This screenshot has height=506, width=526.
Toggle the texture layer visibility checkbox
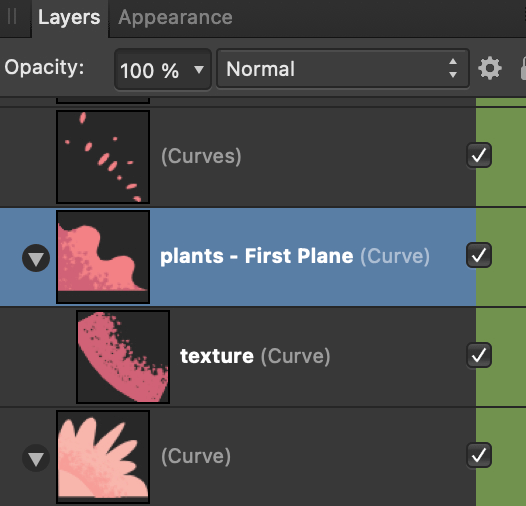tap(479, 355)
